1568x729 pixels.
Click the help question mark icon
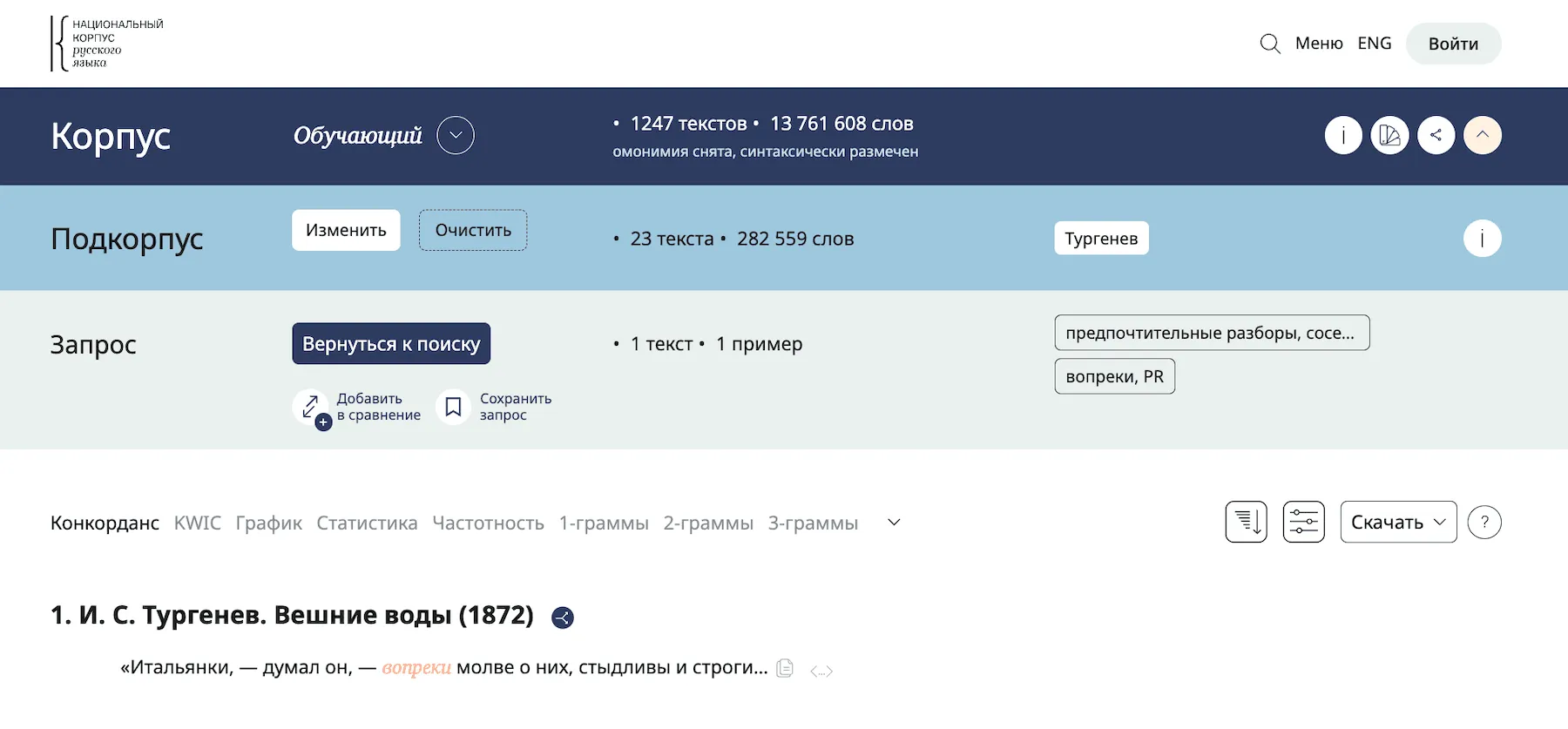[x=1484, y=522]
